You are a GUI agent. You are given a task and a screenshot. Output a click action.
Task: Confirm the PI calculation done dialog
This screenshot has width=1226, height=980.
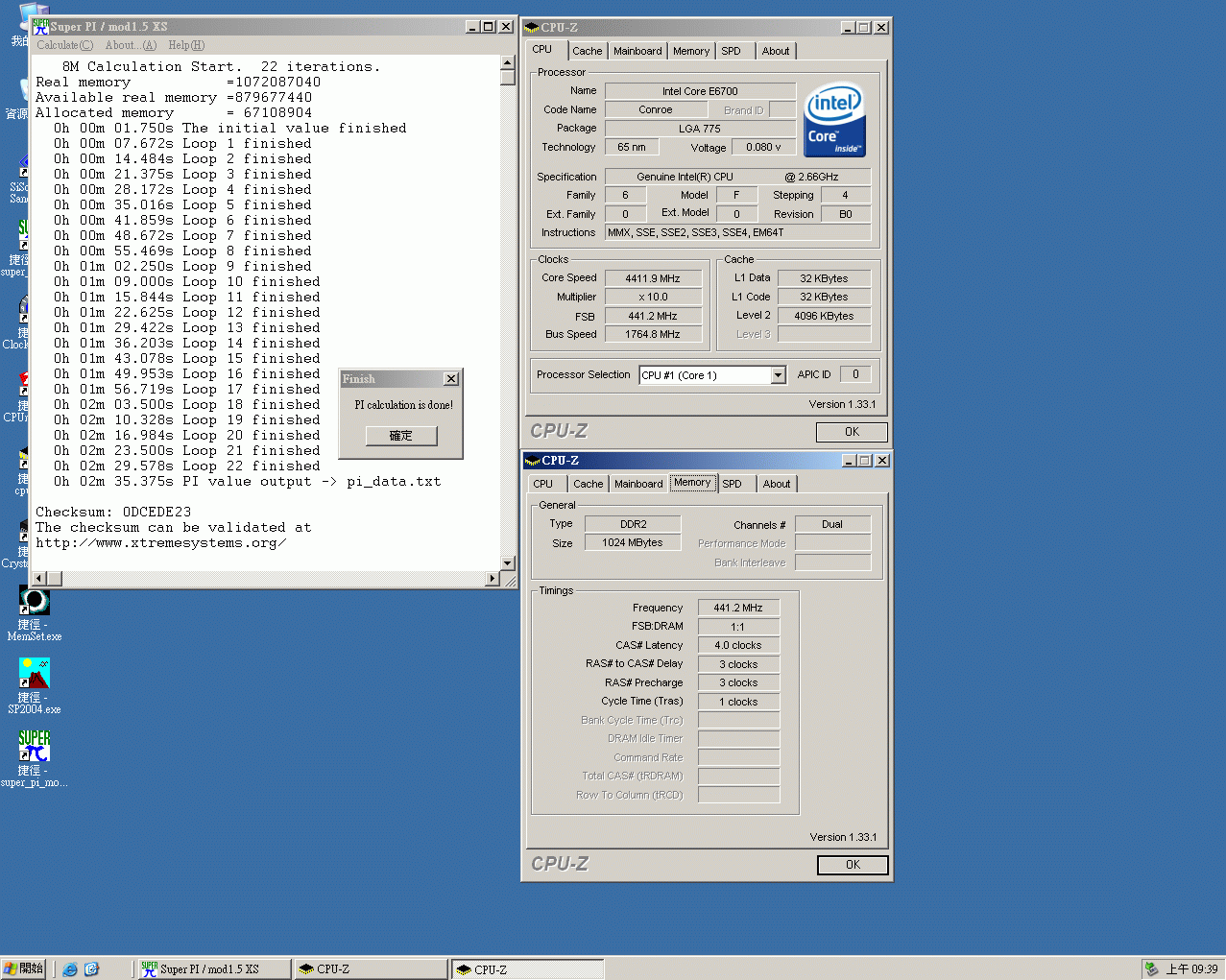(x=401, y=436)
